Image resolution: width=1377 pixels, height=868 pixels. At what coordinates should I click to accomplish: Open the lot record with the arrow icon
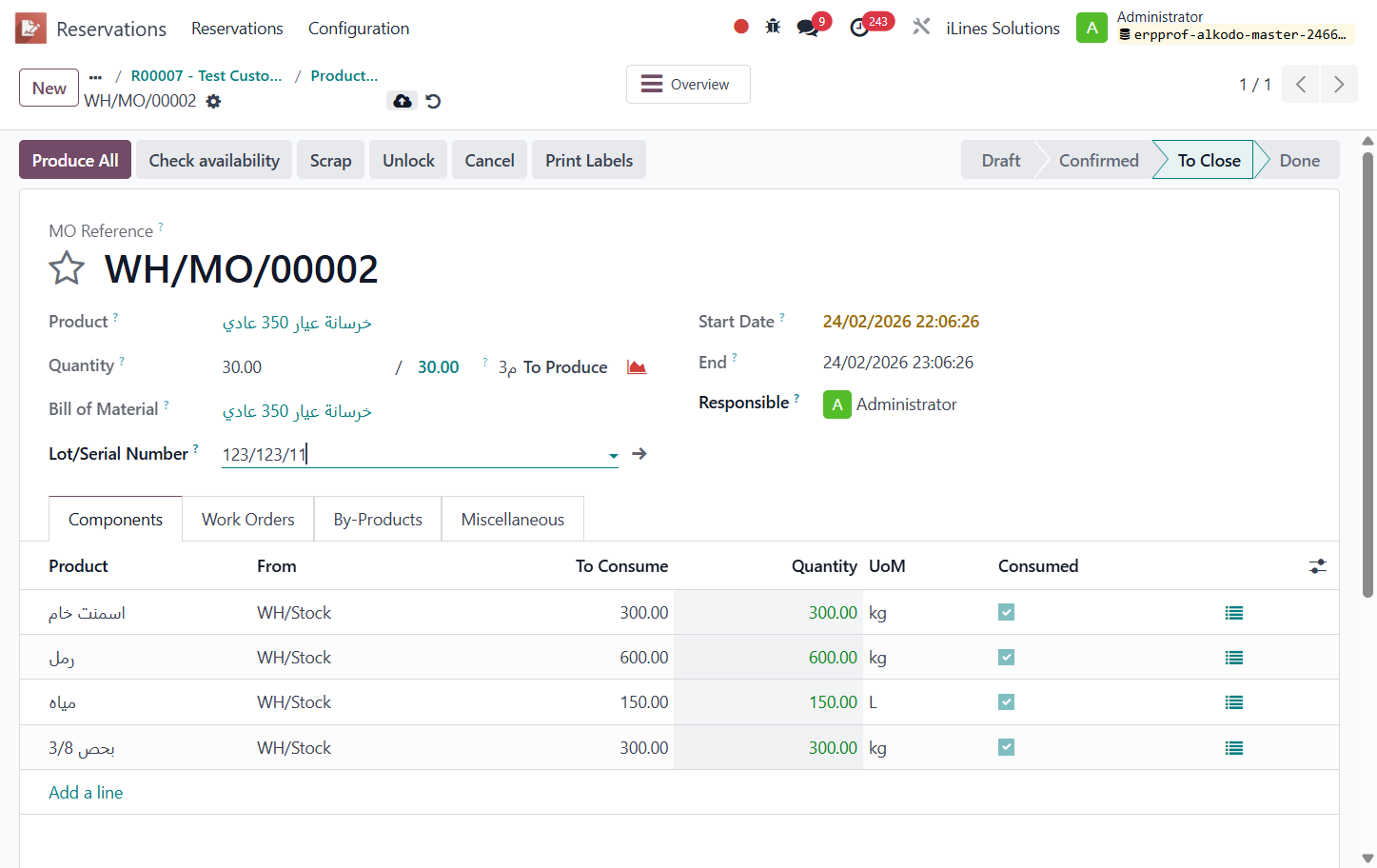pyautogui.click(x=639, y=454)
